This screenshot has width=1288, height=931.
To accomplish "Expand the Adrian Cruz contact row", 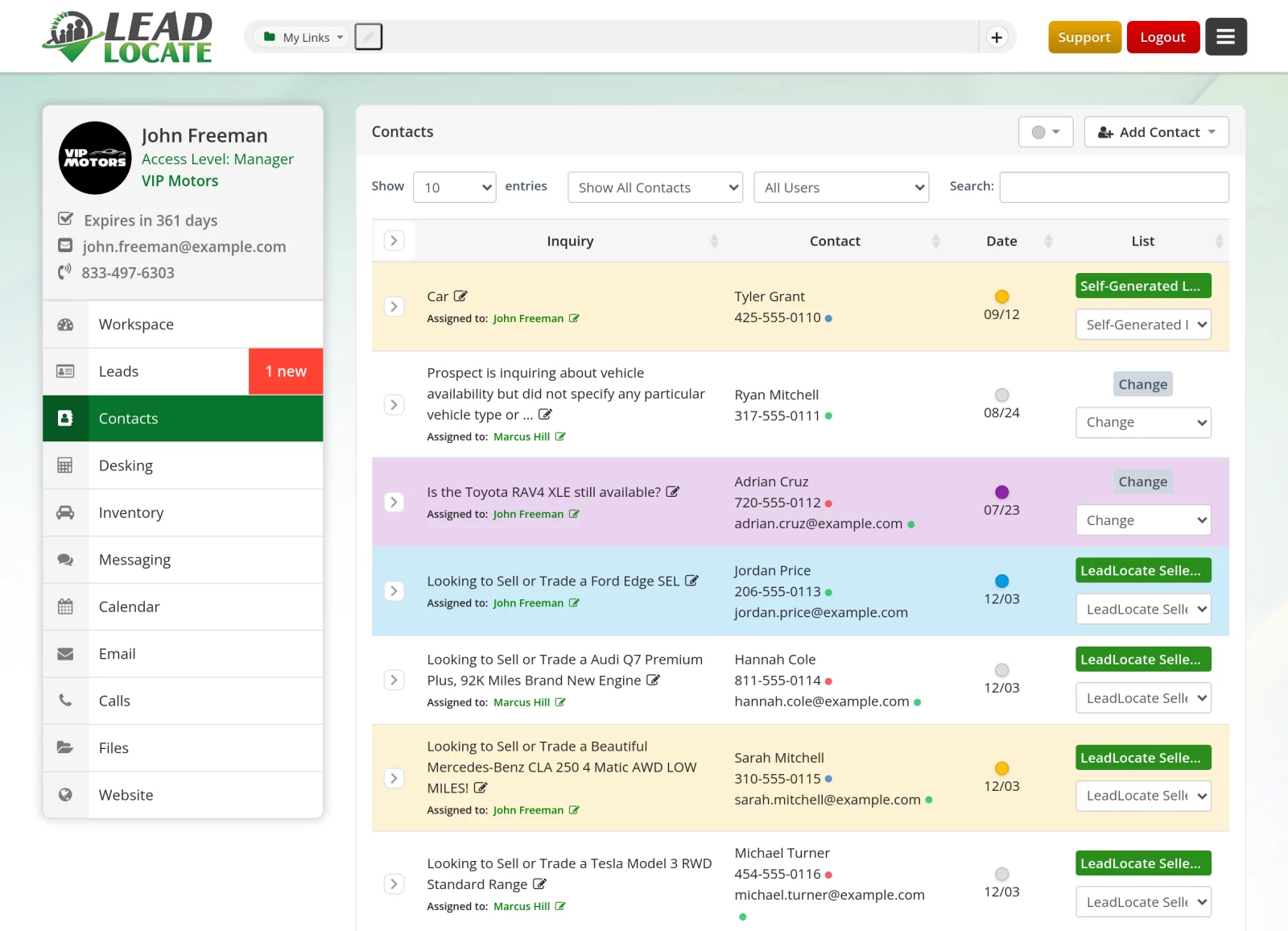I will pyautogui.click(x=394, y=503).
